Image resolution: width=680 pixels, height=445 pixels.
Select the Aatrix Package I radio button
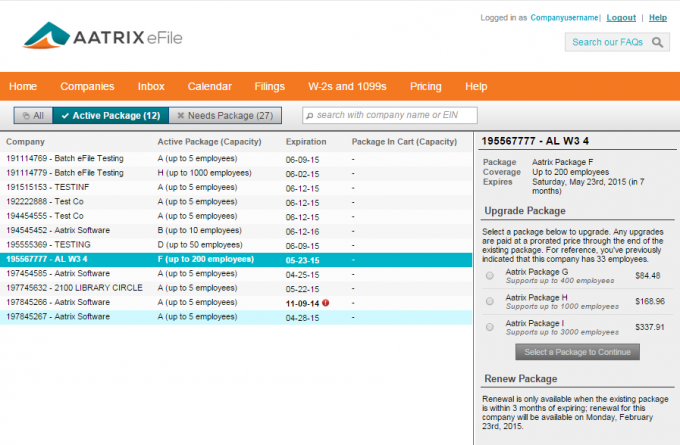coord(490,327)
